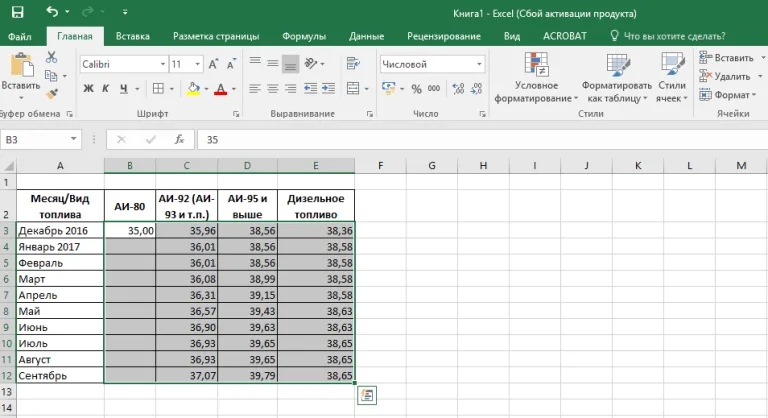
Task: Apply the red font color A
Action: (x=221, y=89)
